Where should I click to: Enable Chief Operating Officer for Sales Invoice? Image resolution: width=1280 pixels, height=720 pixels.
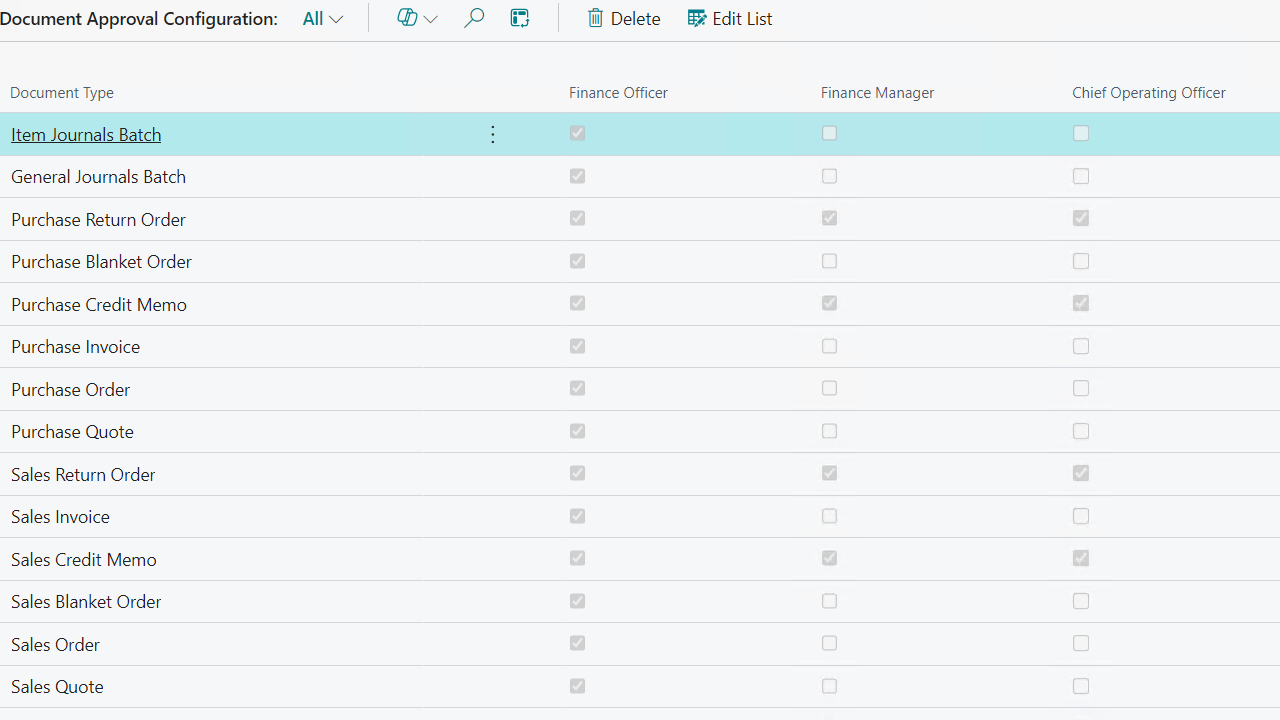pyautogui.click(x=1081, y=516)
